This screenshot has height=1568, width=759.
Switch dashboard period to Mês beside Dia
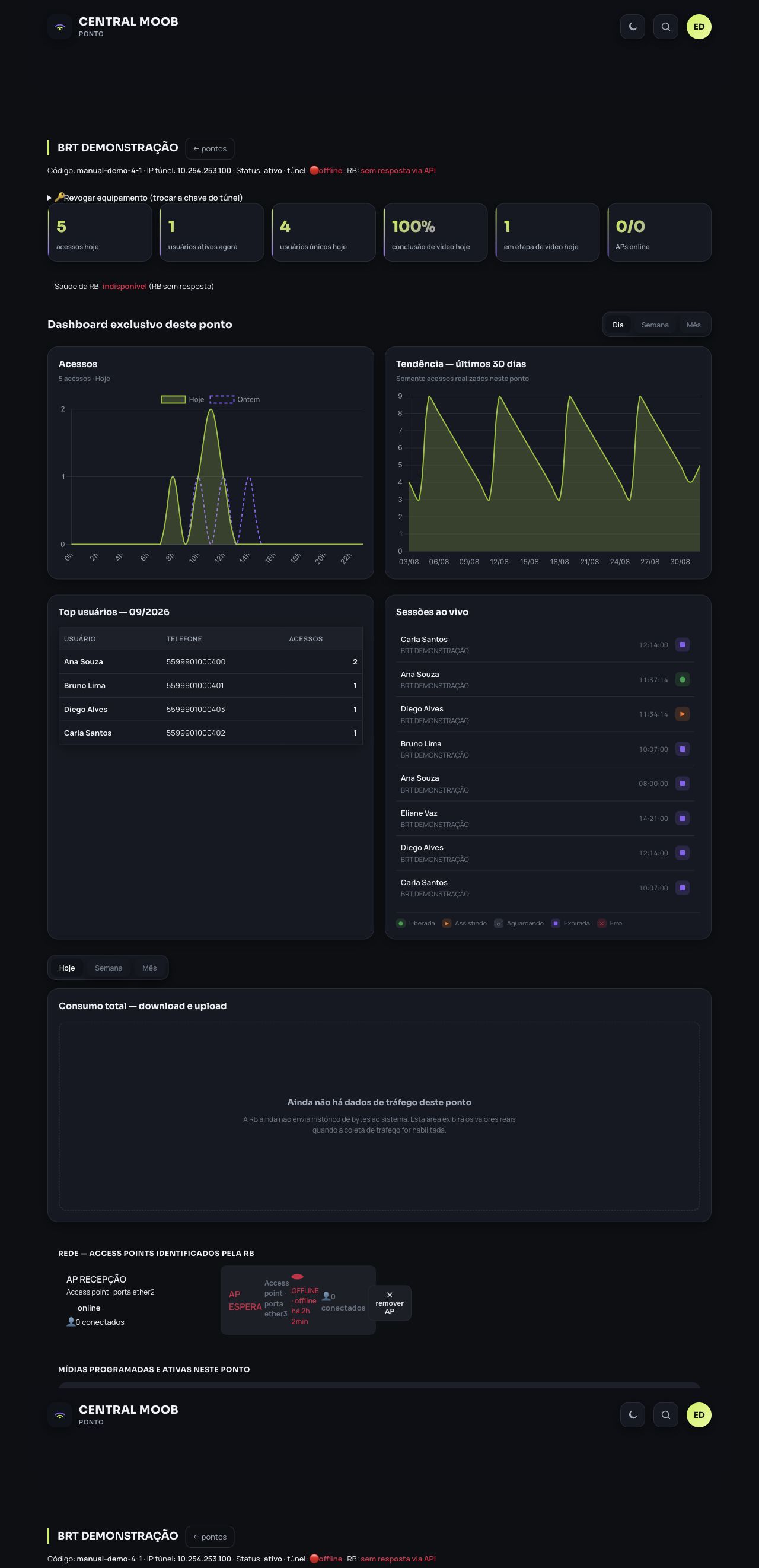click(694, 325)
